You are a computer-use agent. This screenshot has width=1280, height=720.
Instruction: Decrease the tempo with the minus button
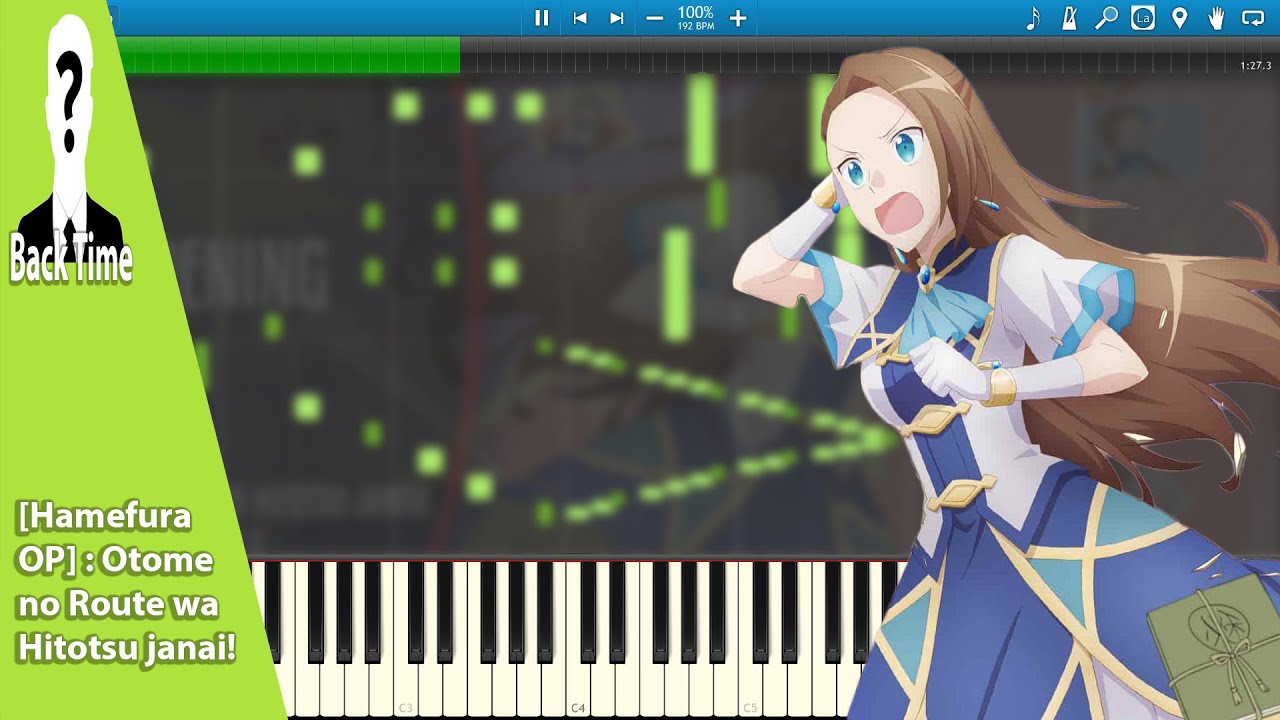coord(655,18)
